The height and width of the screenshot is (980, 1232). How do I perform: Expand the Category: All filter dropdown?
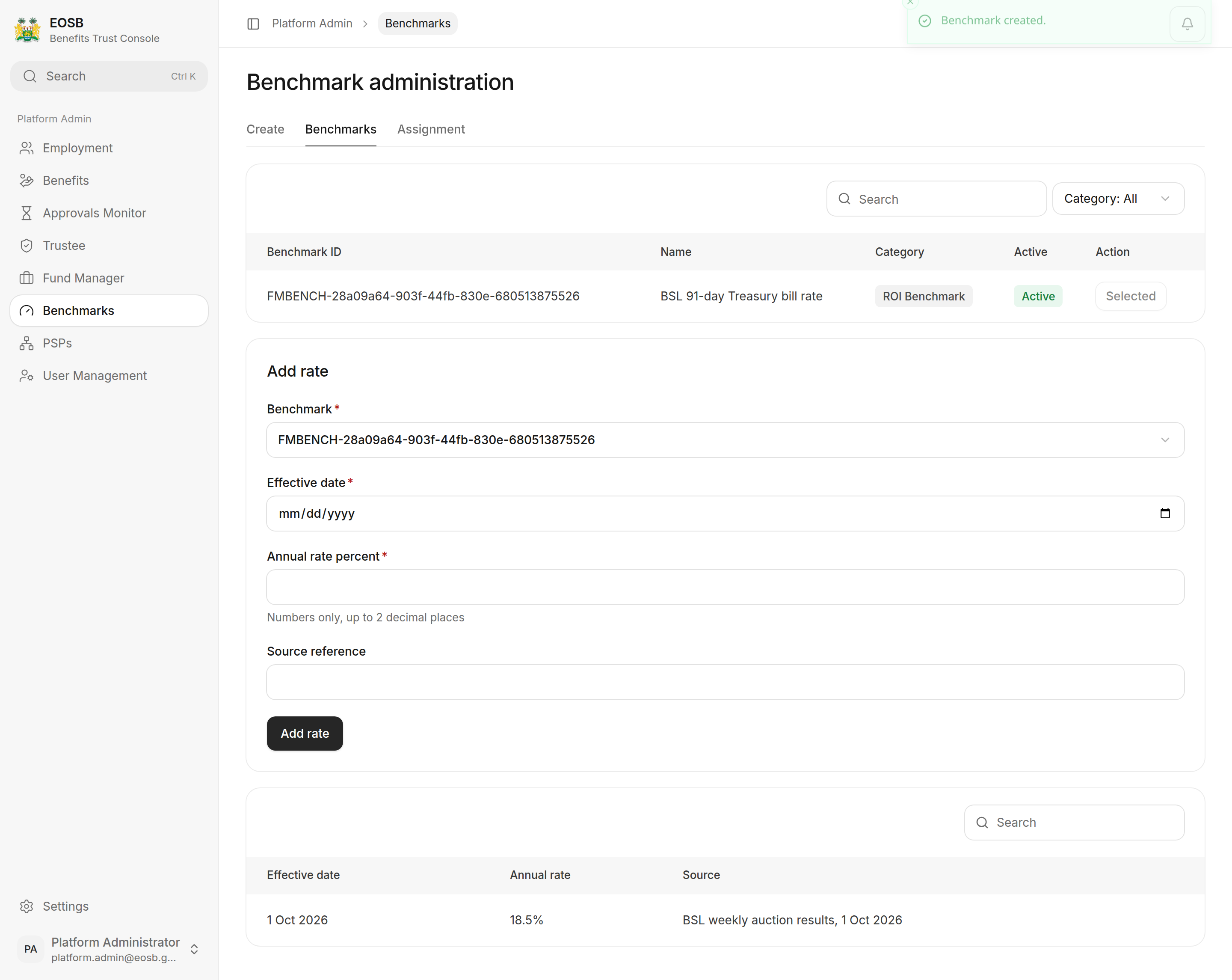pos(1118,199)
